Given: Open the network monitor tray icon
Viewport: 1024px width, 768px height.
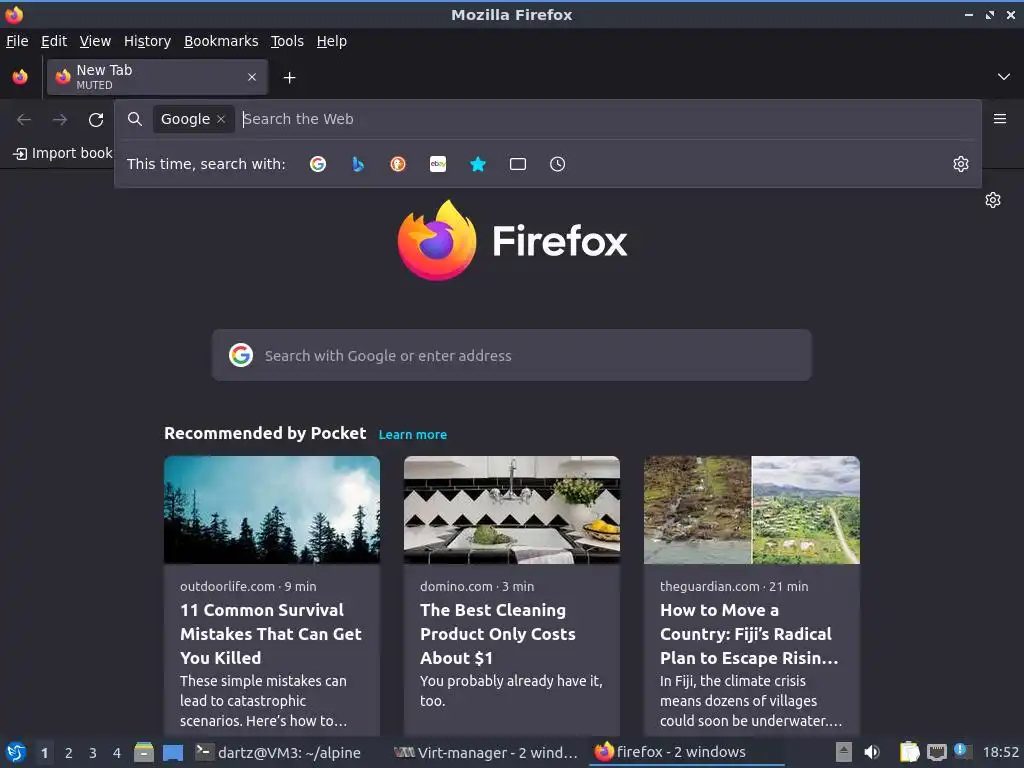Looking at the screenshot, I should (x=936, y=752).
